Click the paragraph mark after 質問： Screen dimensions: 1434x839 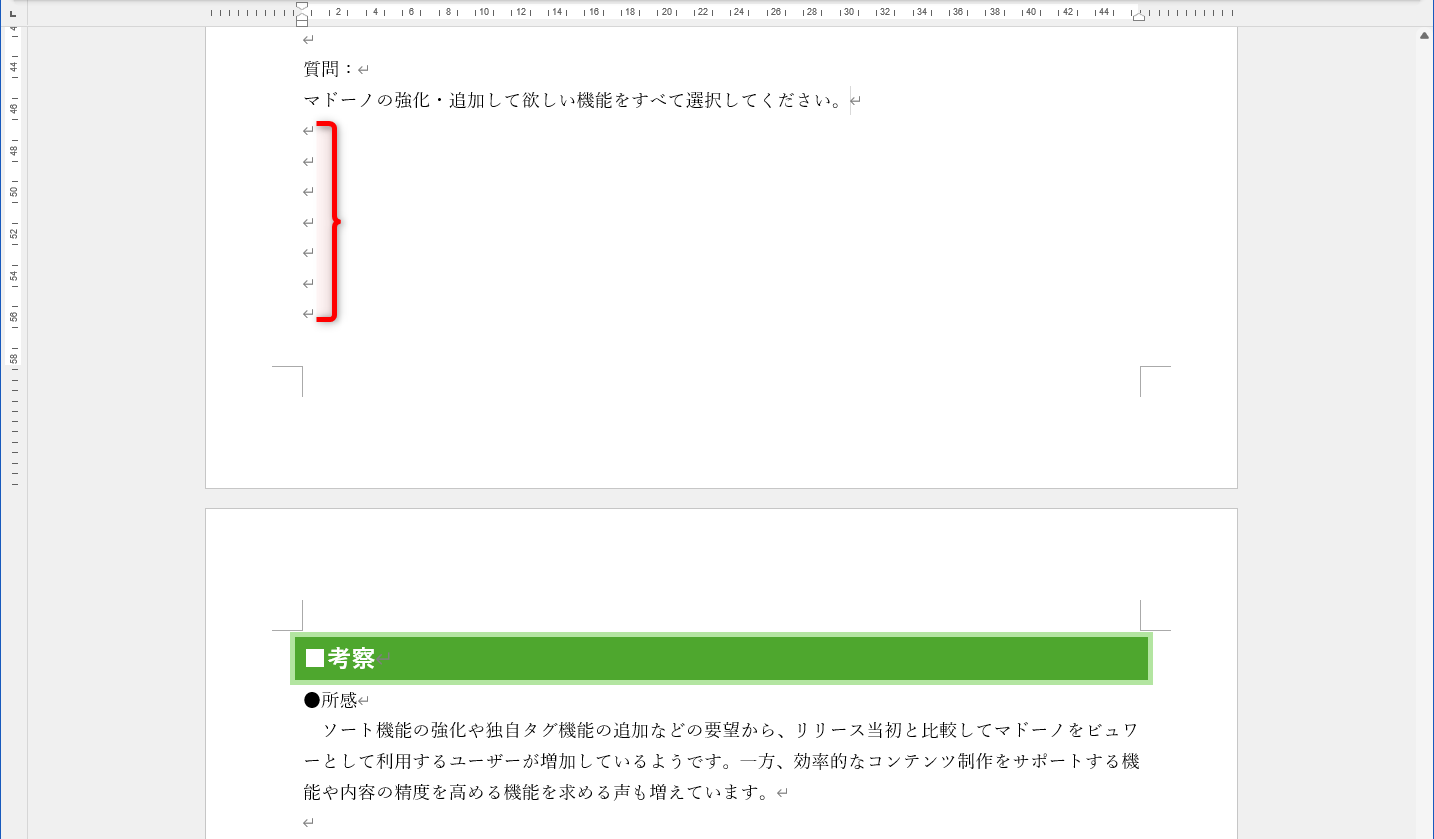(x=363, y=69)
